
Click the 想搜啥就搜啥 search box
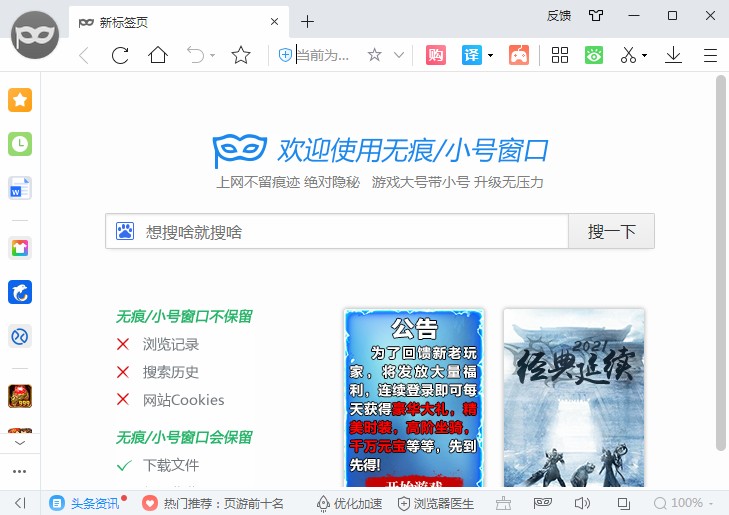337,231
